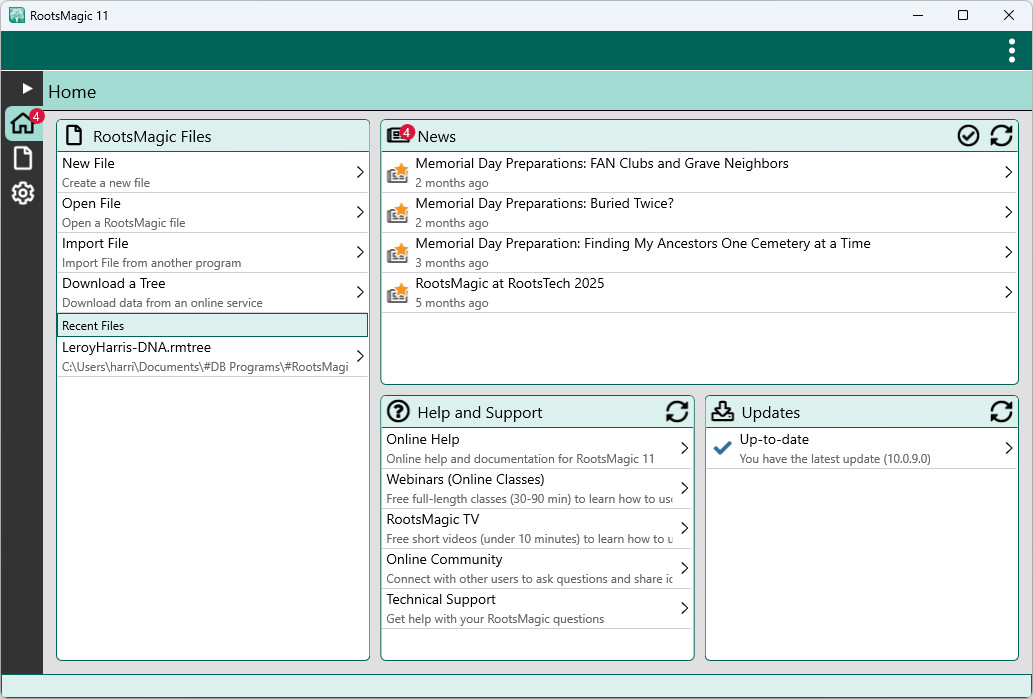Open New File chevron arrow
This screenshot has height=699, width=1033.
coord(360,172)
